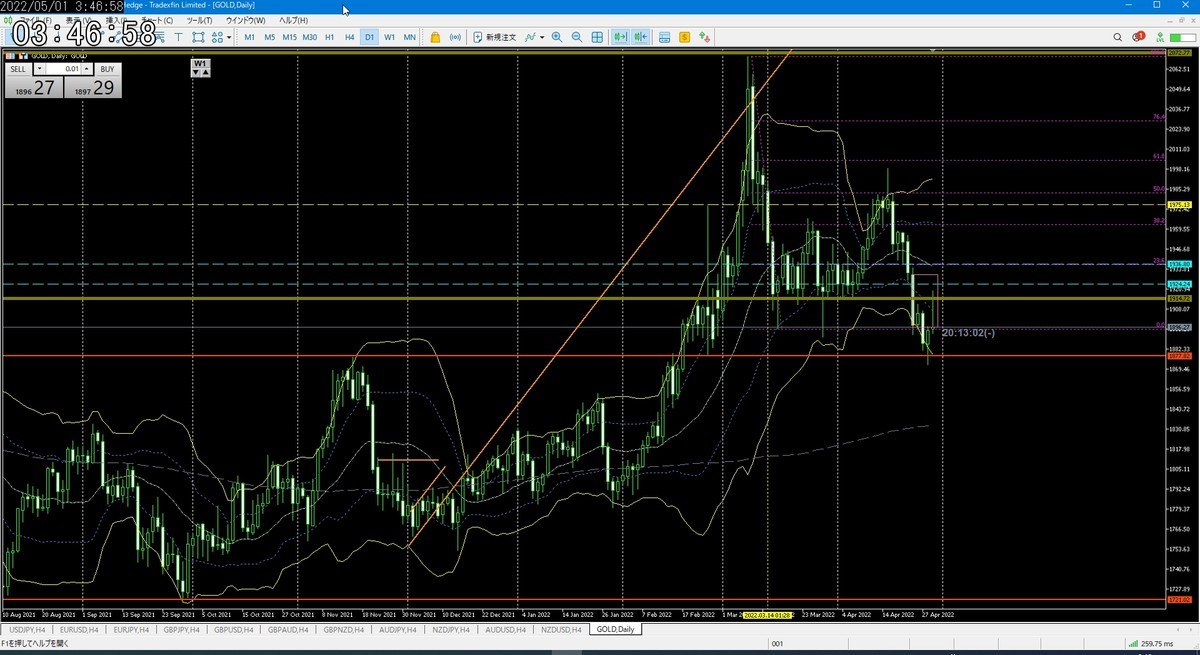Screen dimensions: 1200x655
Task: Click the signals broadcast icon
Action: click(x=455, y=37)
